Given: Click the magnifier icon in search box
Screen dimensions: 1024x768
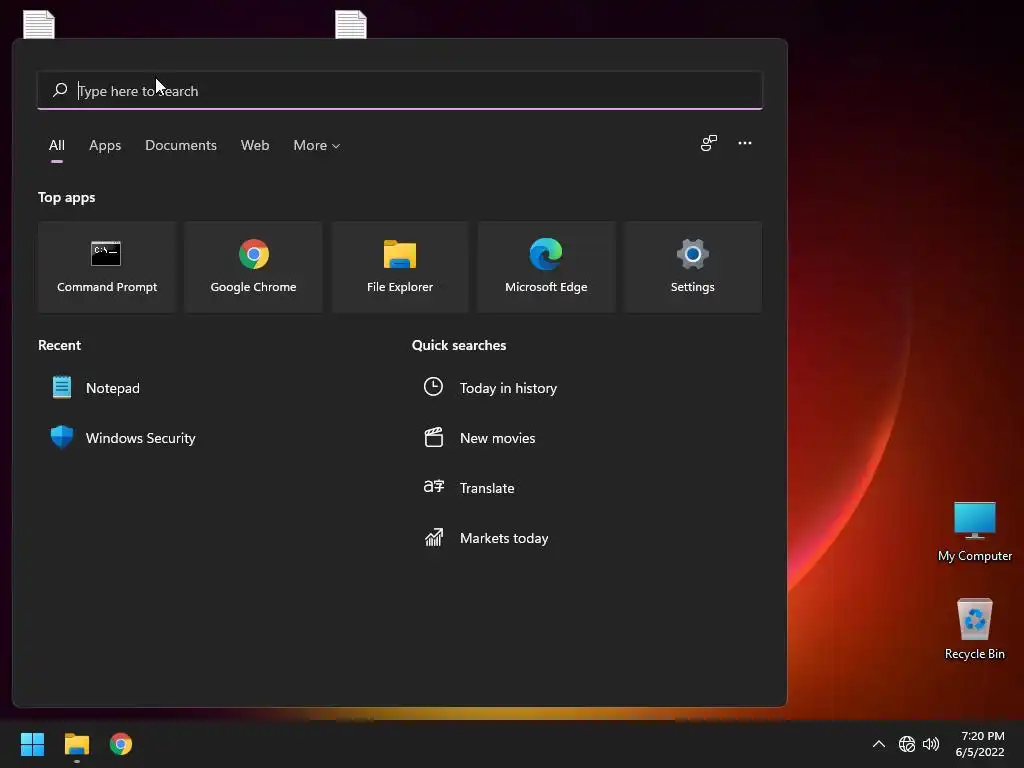Looking at the screenshot, I should tap(60, 90).
